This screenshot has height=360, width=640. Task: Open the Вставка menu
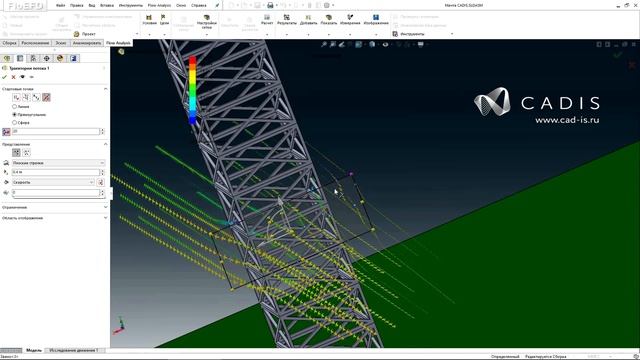pyautogui.click(x=107, y=5)
